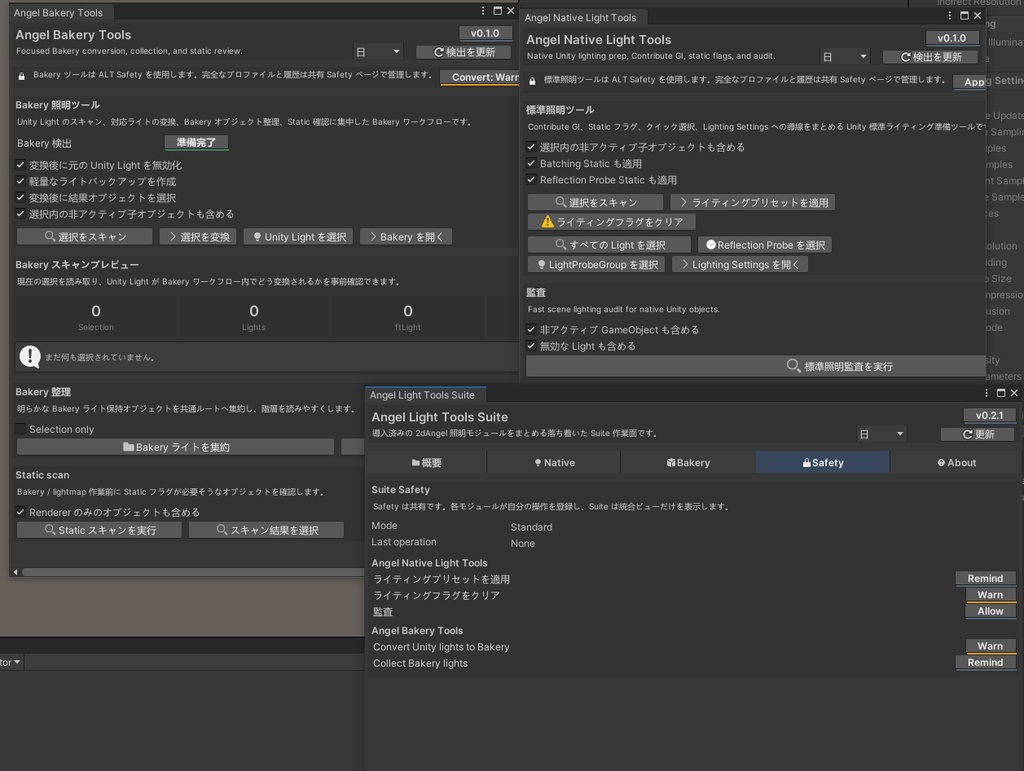Click ライティングフラグをクリア warning button

point(611,222)
